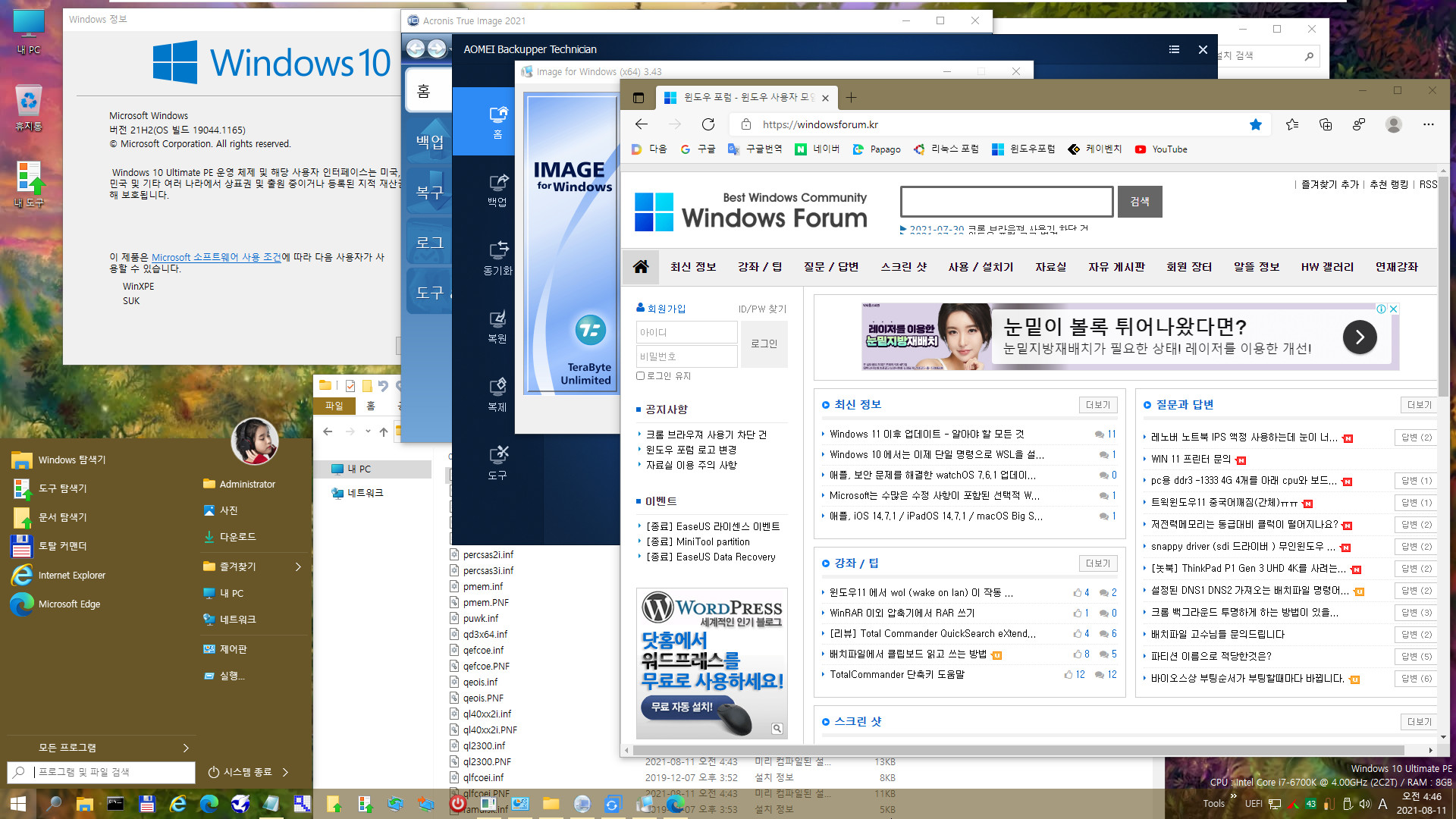1456x819 pixels.
Task: Click the 로그인 button on the forum
Action: [764, 344]
